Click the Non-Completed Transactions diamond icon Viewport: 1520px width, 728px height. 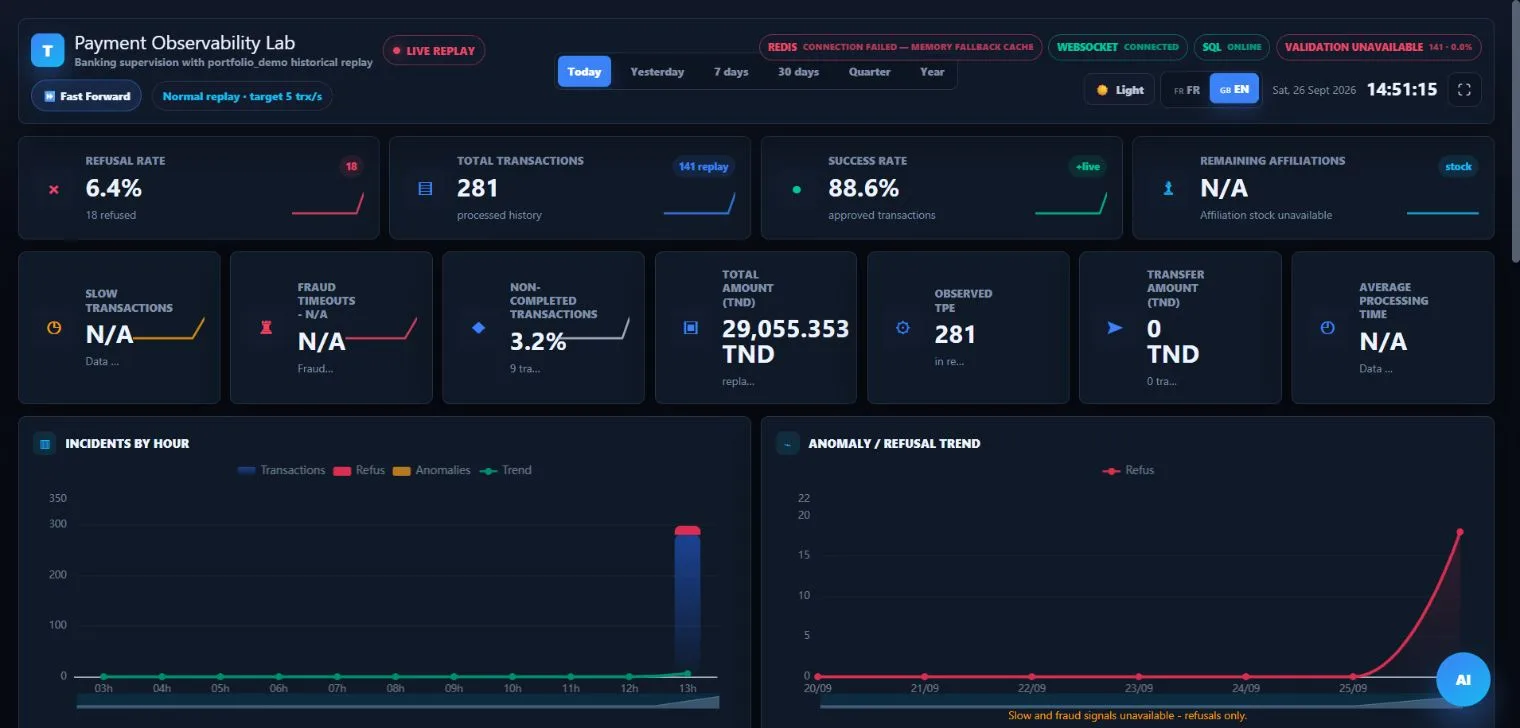click(478, 327)
